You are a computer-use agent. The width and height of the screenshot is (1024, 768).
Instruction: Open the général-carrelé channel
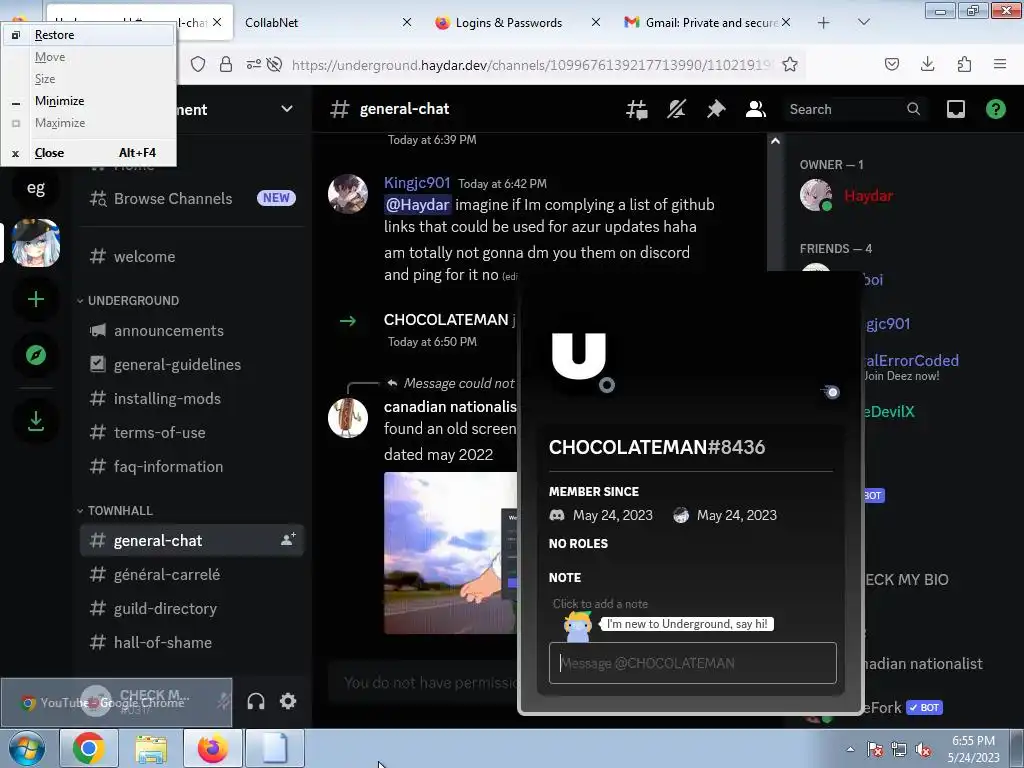click(x=192, y=575)
